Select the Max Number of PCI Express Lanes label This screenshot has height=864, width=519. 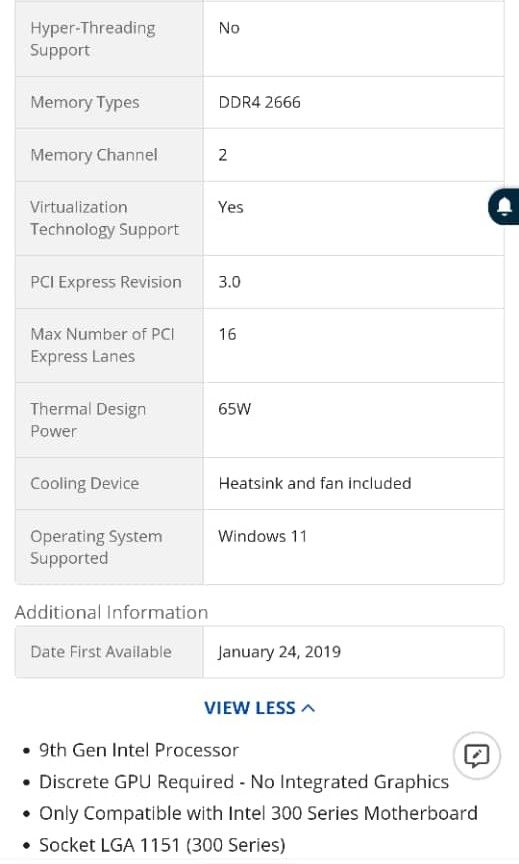[x=102, y=345]
